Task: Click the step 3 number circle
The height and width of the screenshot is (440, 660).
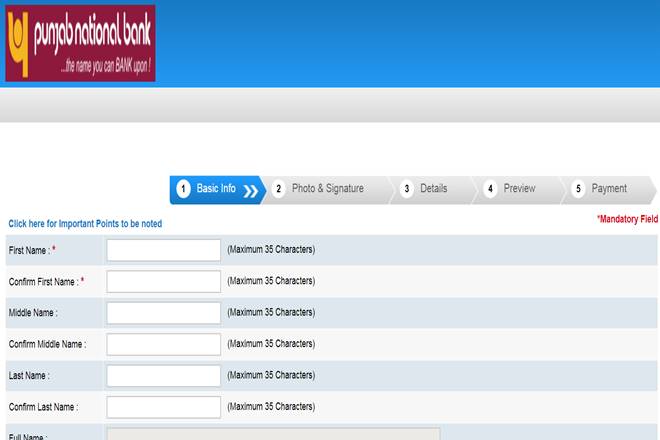Action: click(x=407, y=189)
